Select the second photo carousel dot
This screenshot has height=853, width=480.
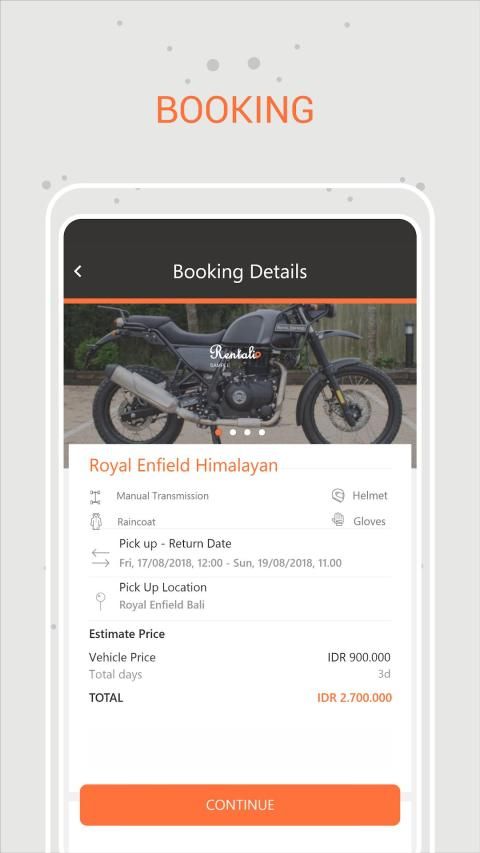[233, 432]
